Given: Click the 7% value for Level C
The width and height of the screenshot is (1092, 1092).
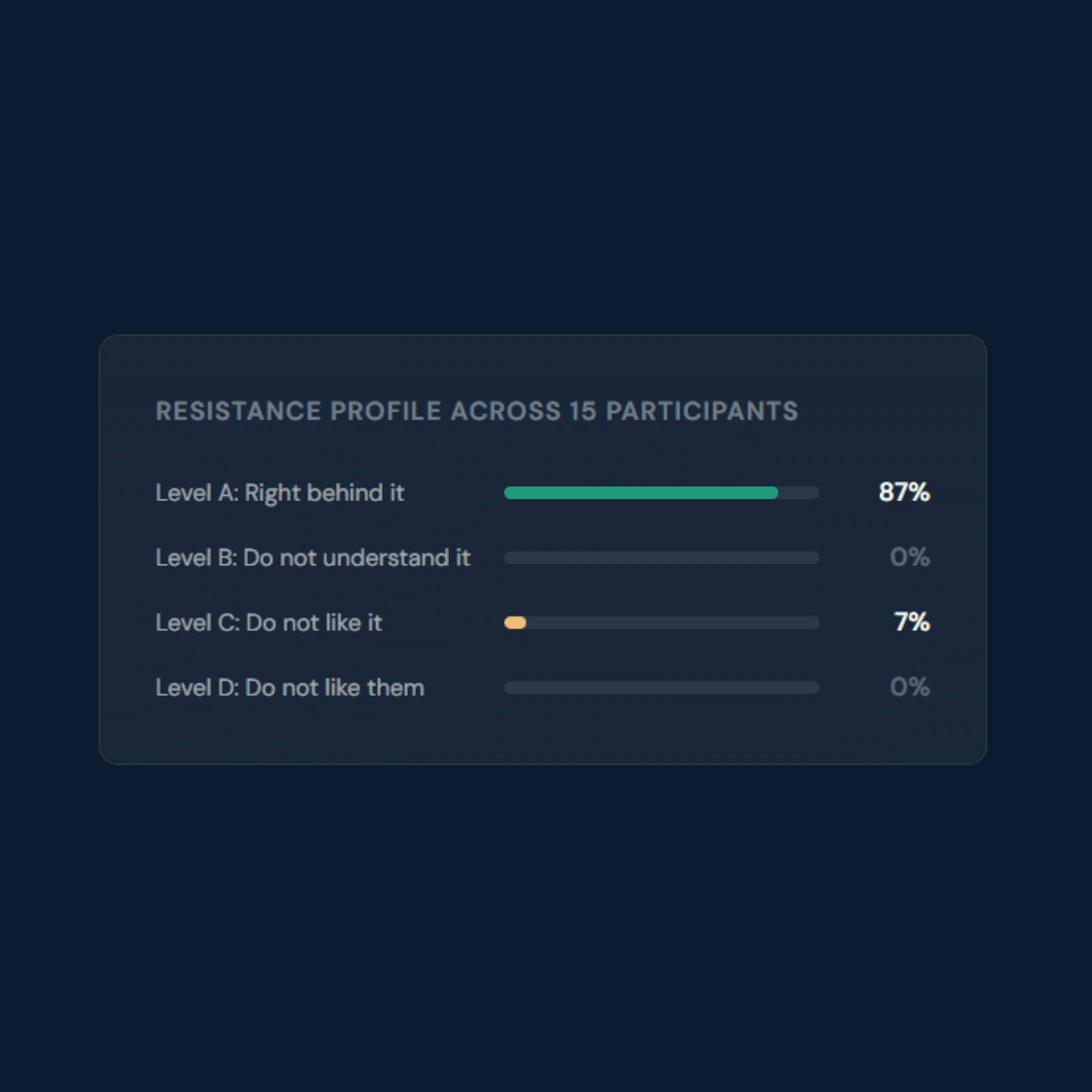Looking at the screenshot, I should pyautogui.click(x=911, y=622).
